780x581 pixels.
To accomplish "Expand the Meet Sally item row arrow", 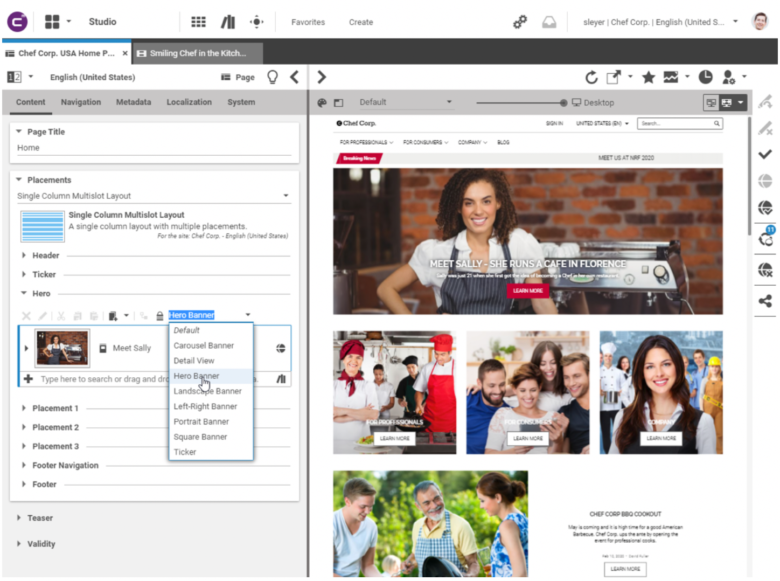I will [26, 348].
